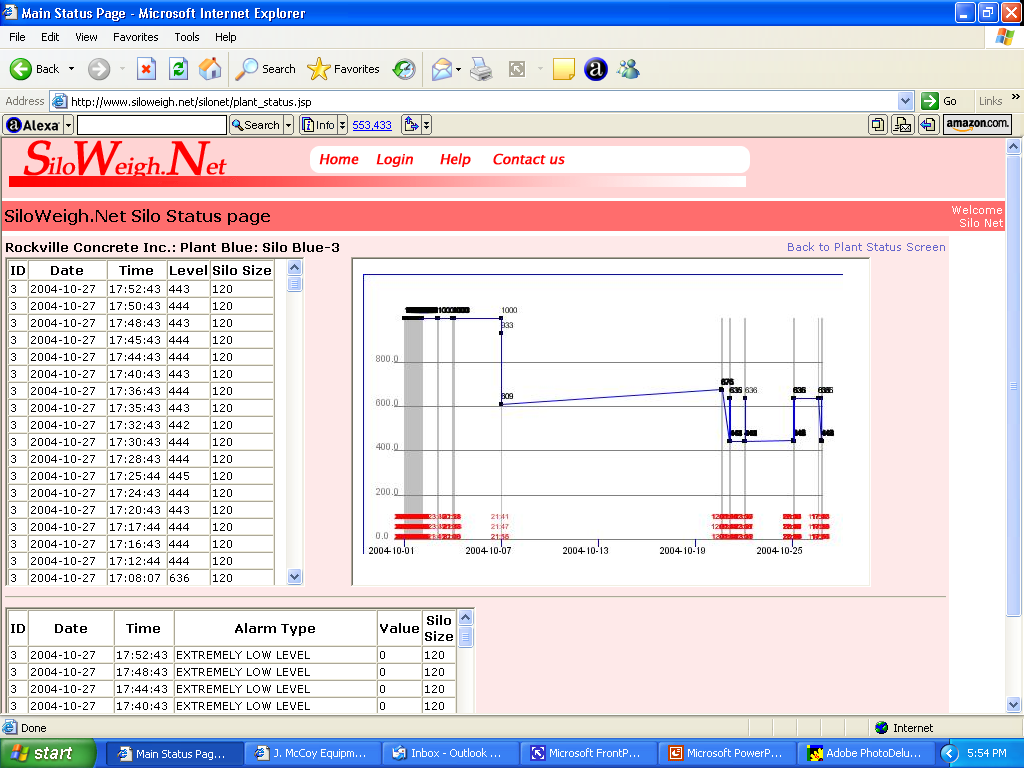Viewport: 1024px width, 768px height.
Task: Open the Edit menu
Action: pos(50,37)
